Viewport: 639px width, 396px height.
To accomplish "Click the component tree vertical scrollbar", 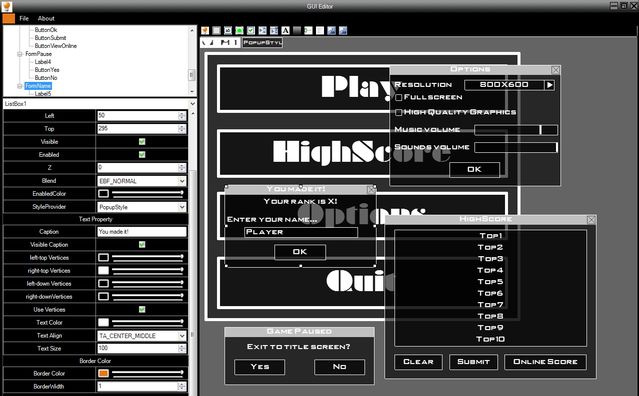I will point(192,61).
